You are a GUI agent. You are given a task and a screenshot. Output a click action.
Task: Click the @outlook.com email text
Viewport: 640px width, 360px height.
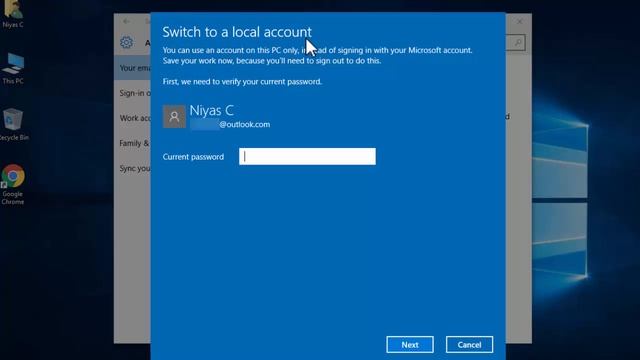(244, 124)
